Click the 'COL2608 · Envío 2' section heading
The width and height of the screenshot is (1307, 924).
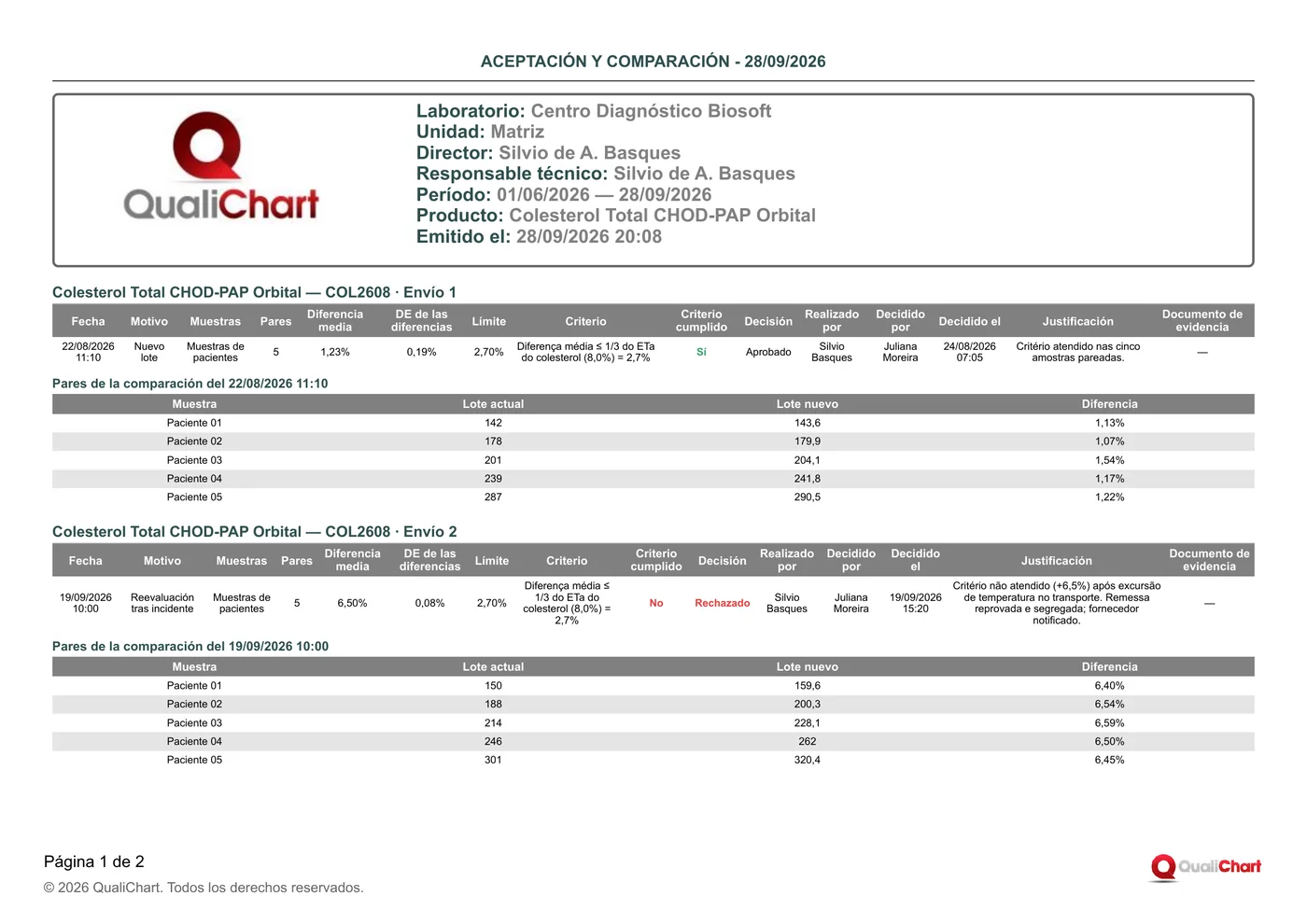tap(255, 532)
